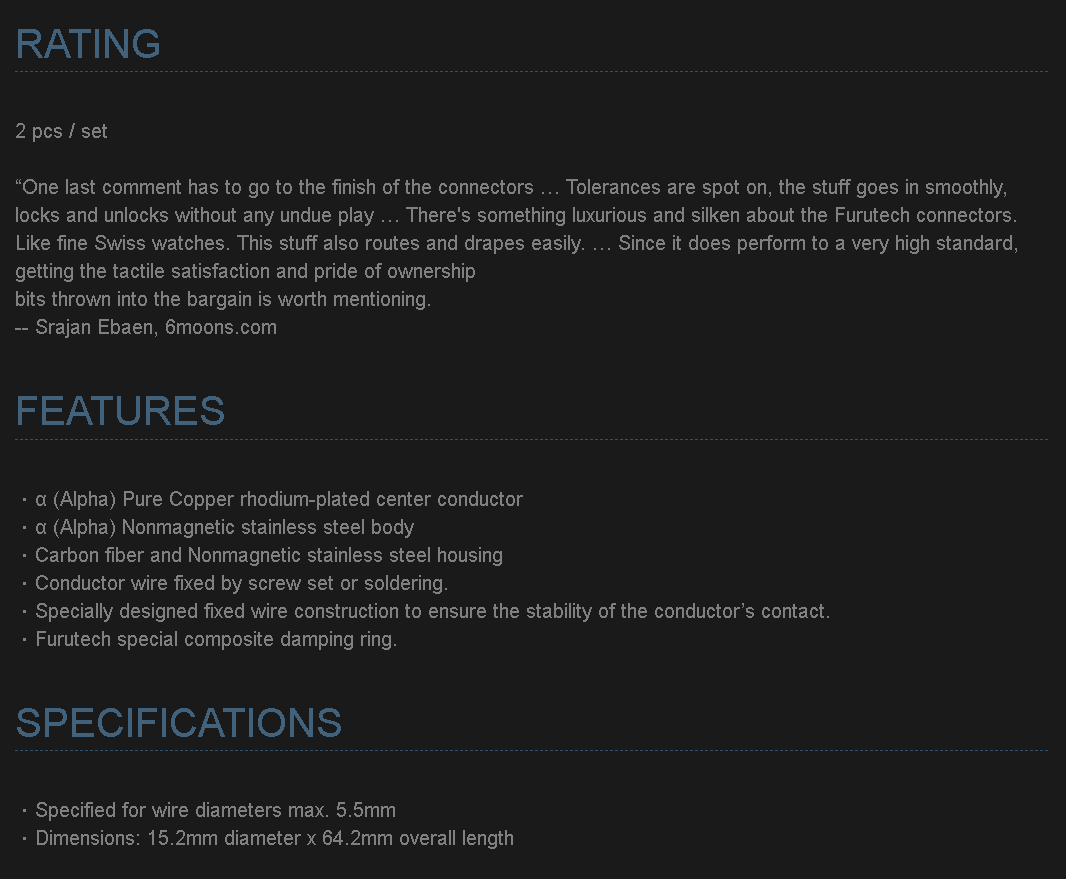Screen dimensions: 1066x879
Task: Click the wire diameters max 5.5mm specification
Action: (x=216, y=810)
